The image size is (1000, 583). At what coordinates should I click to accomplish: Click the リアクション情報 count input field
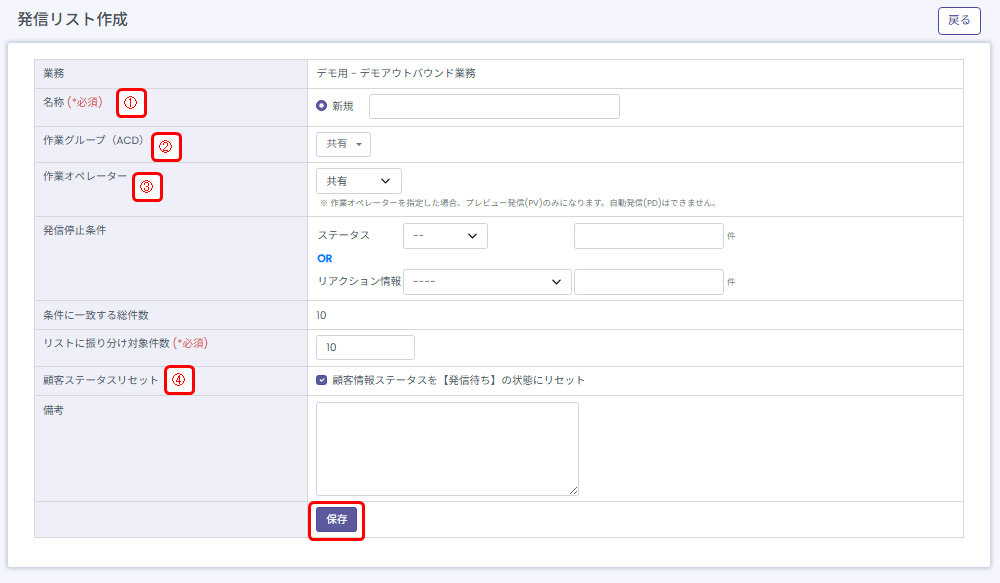click(x=648, y=282)
